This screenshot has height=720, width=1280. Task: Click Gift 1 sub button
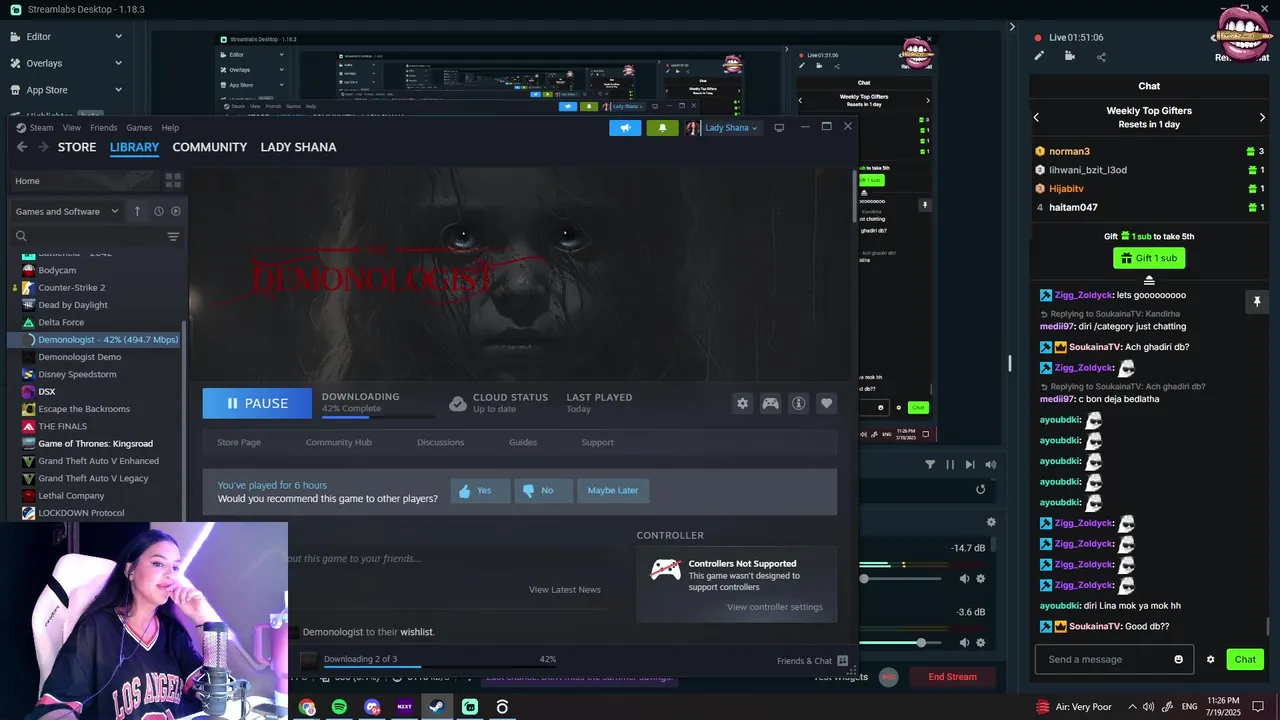click(1149, 258)
